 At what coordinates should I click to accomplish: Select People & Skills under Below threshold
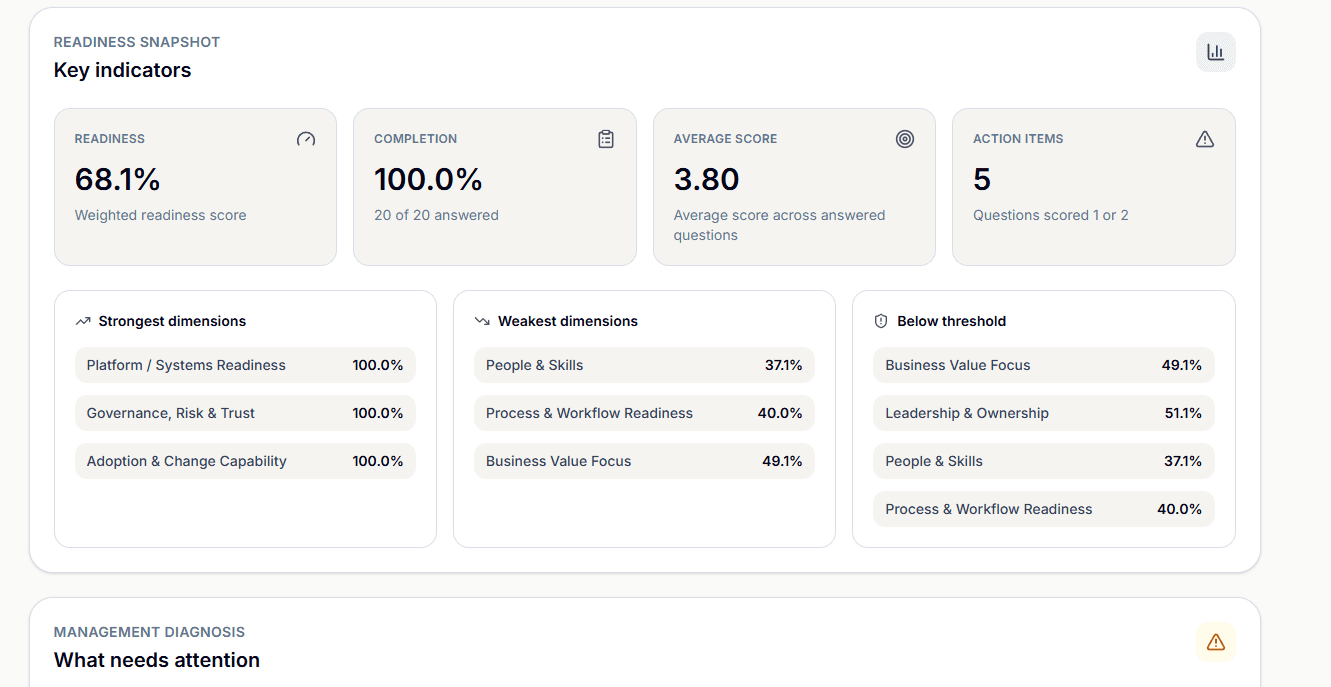1043,461
